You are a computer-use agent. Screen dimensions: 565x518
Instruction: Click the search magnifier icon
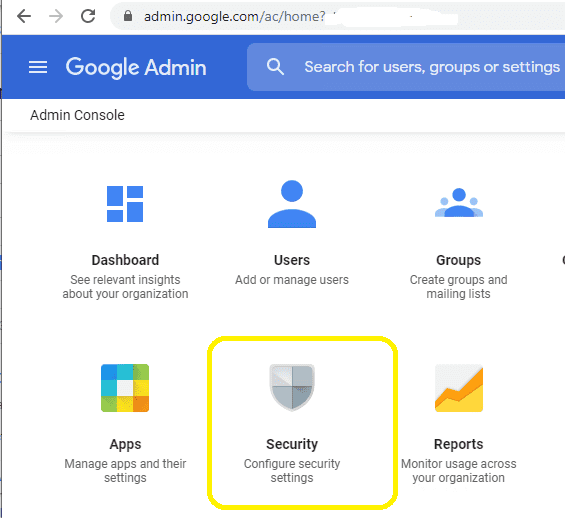[x=275, y=67]
